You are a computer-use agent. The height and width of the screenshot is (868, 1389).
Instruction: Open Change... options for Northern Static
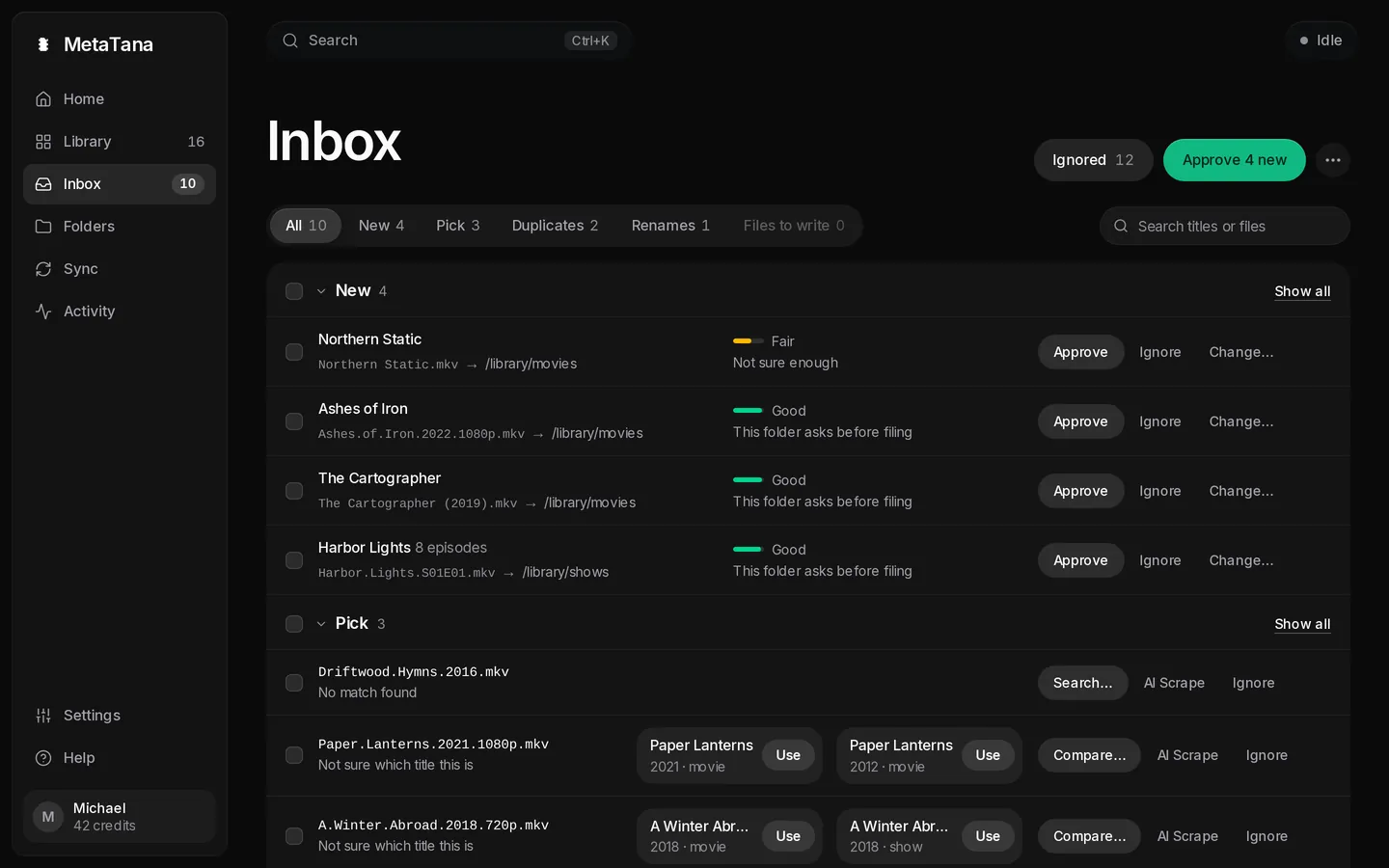1241,352
